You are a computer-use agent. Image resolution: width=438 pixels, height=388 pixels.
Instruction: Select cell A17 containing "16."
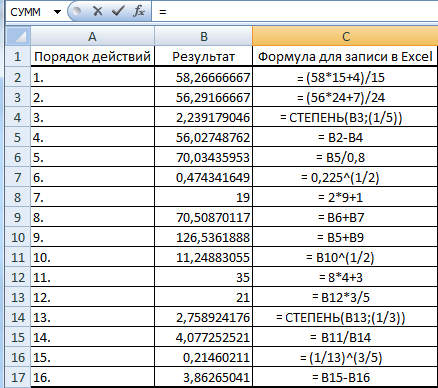click(x=92, y=377)
